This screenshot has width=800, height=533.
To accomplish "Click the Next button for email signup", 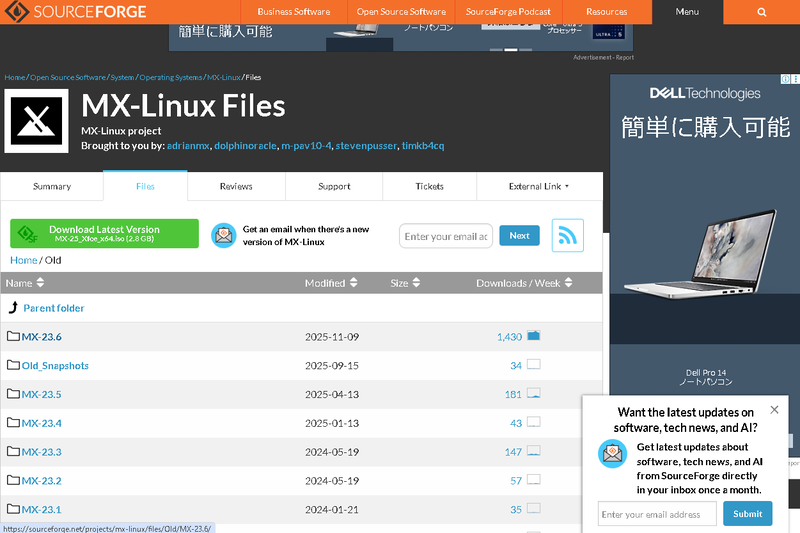I will (x=519, y=236).
